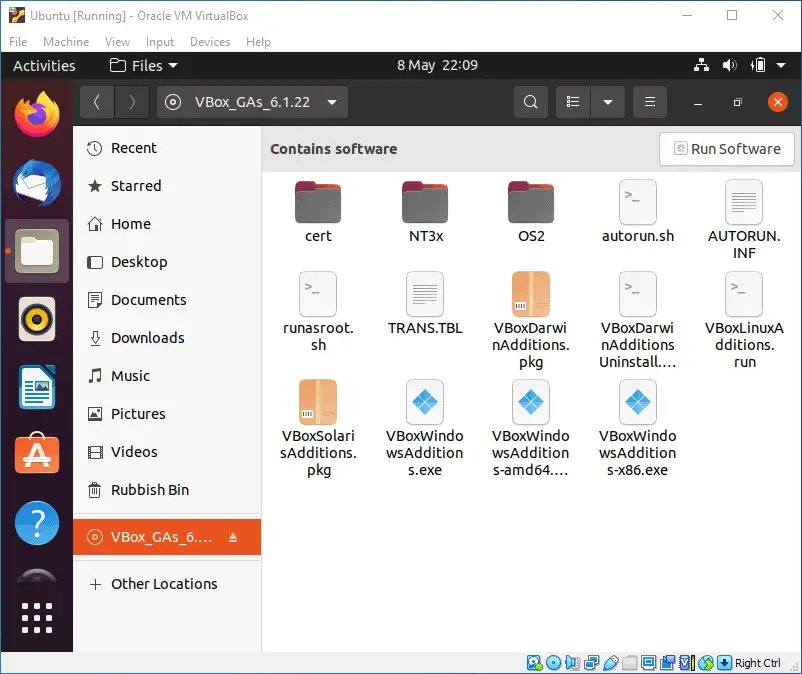Switch to list view in Files

click(573, 102)
